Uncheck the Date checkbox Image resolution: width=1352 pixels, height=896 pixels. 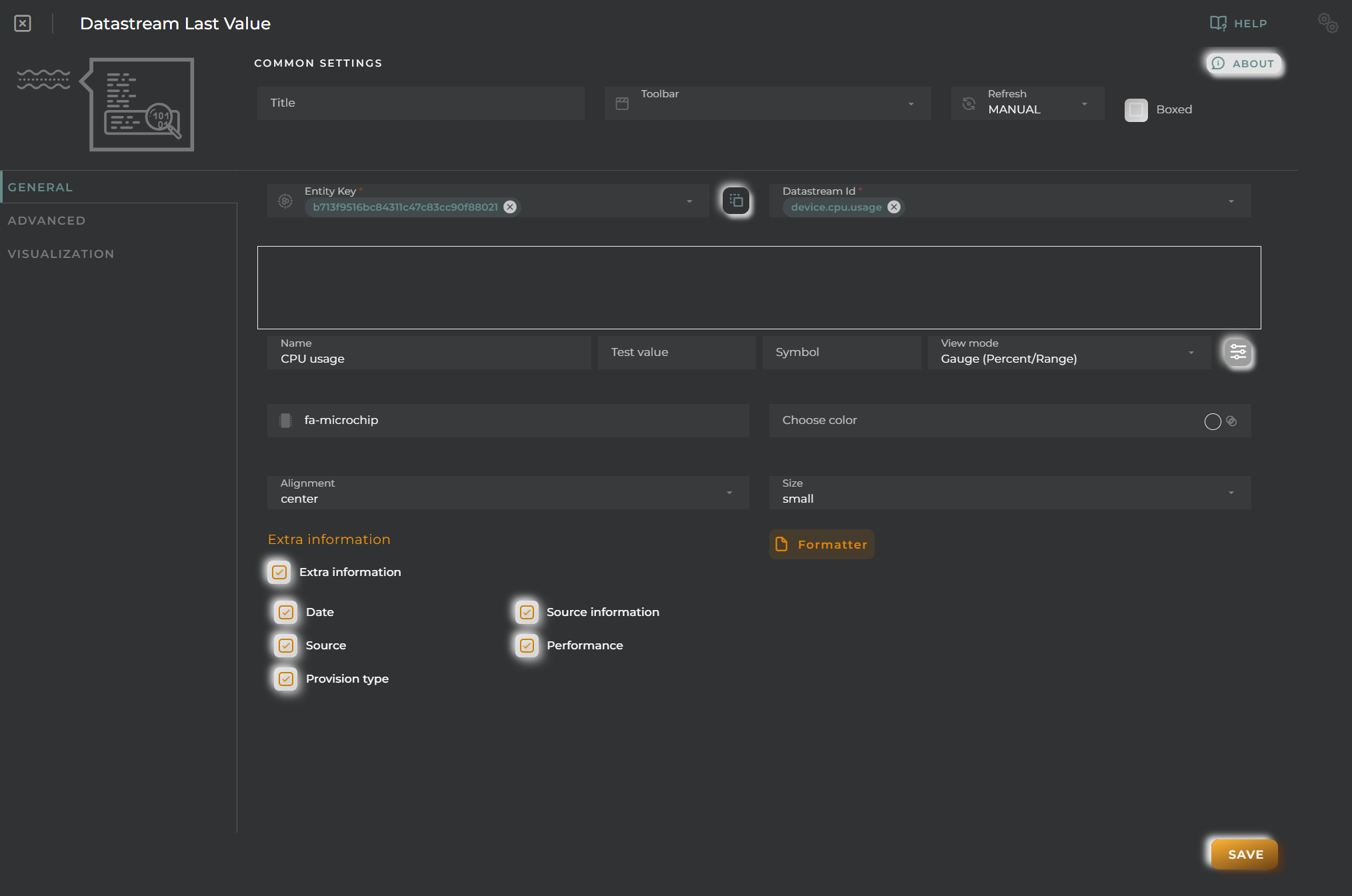pos(286,612)
